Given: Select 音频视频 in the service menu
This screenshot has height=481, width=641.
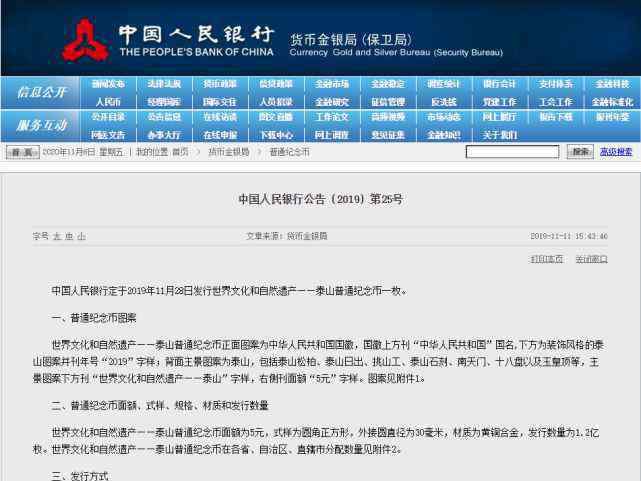Looking at the screenshot, I should pos(388,117).
